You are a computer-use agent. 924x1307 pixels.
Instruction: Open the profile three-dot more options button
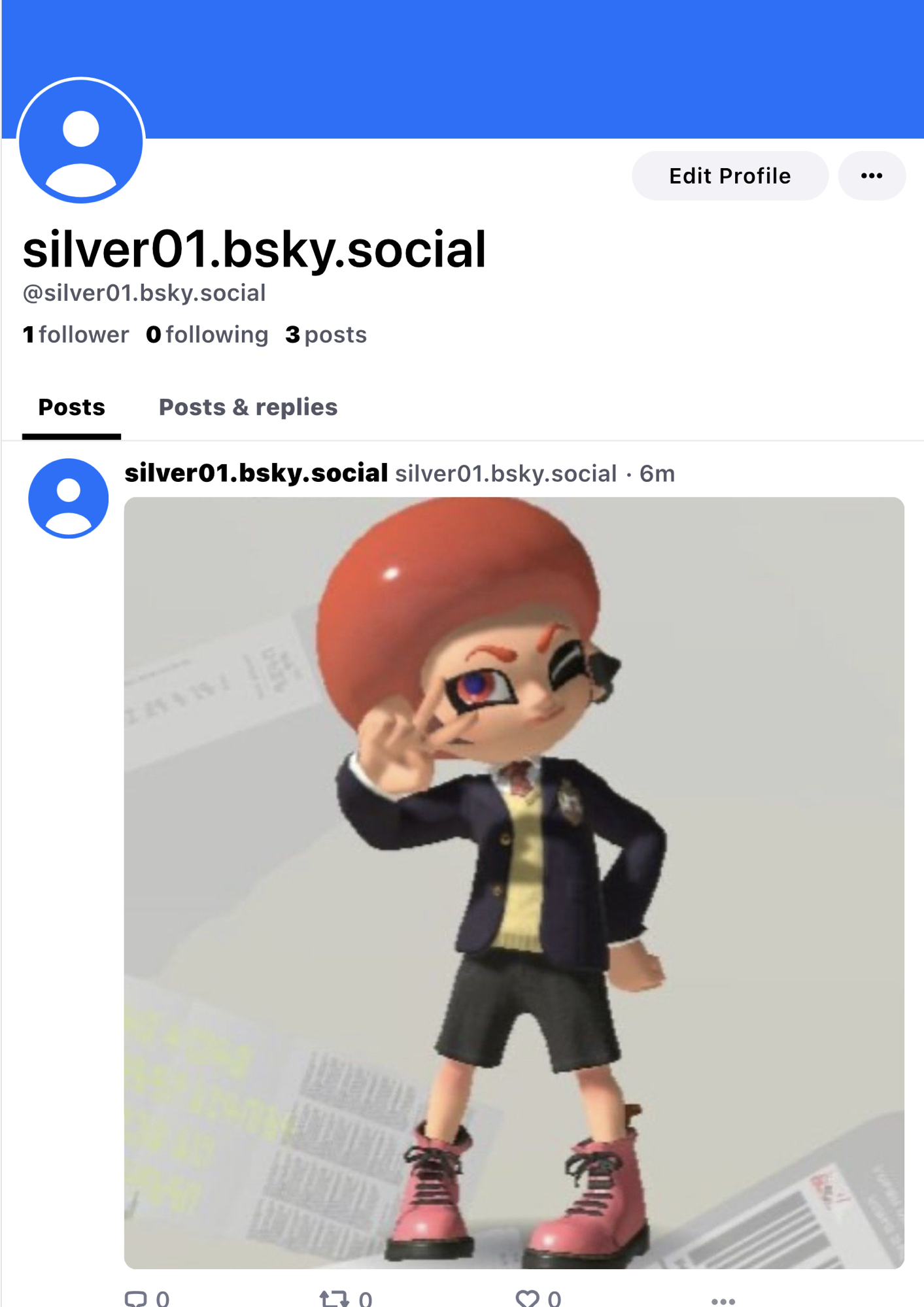[872, 176]
